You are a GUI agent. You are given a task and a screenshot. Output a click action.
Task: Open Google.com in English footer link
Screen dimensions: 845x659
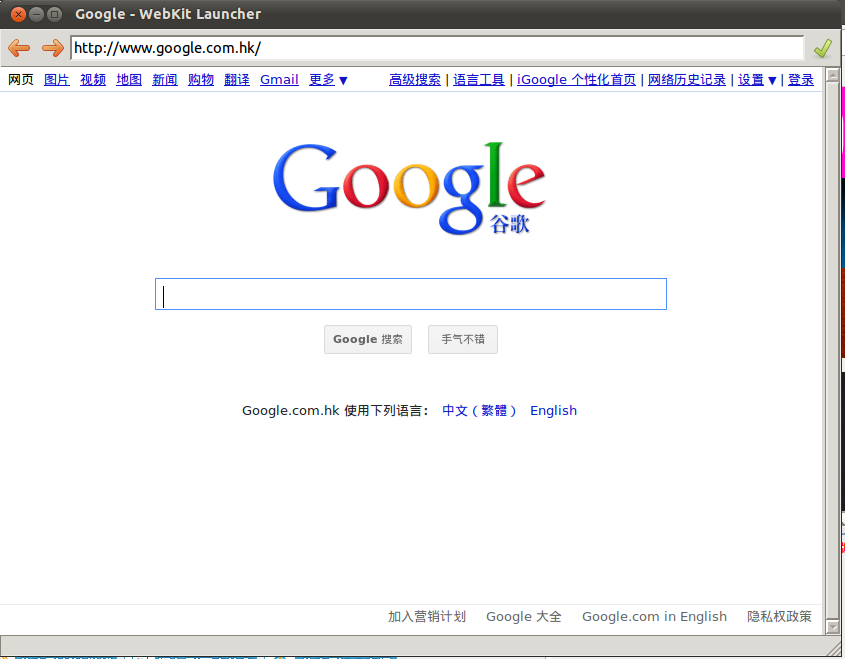tap(654, 616)
